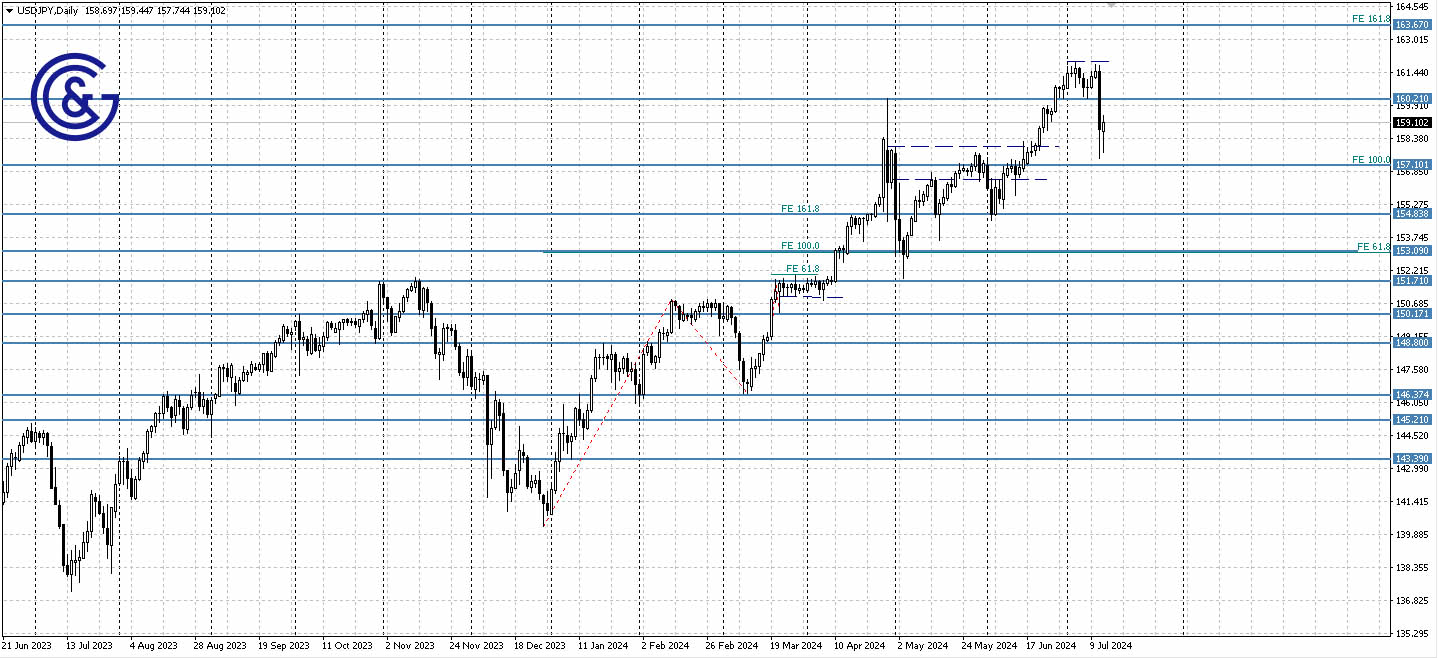Click the 157.101 price tag on the axis

(1413, 163)
